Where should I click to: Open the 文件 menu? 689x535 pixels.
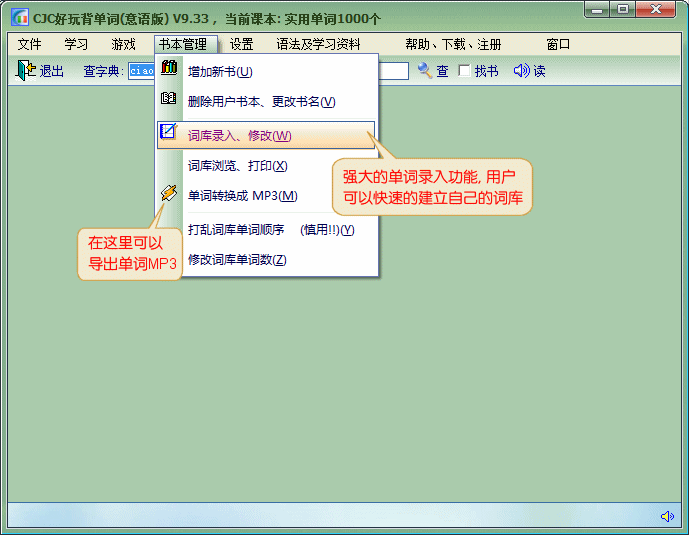tap(29, 44)
